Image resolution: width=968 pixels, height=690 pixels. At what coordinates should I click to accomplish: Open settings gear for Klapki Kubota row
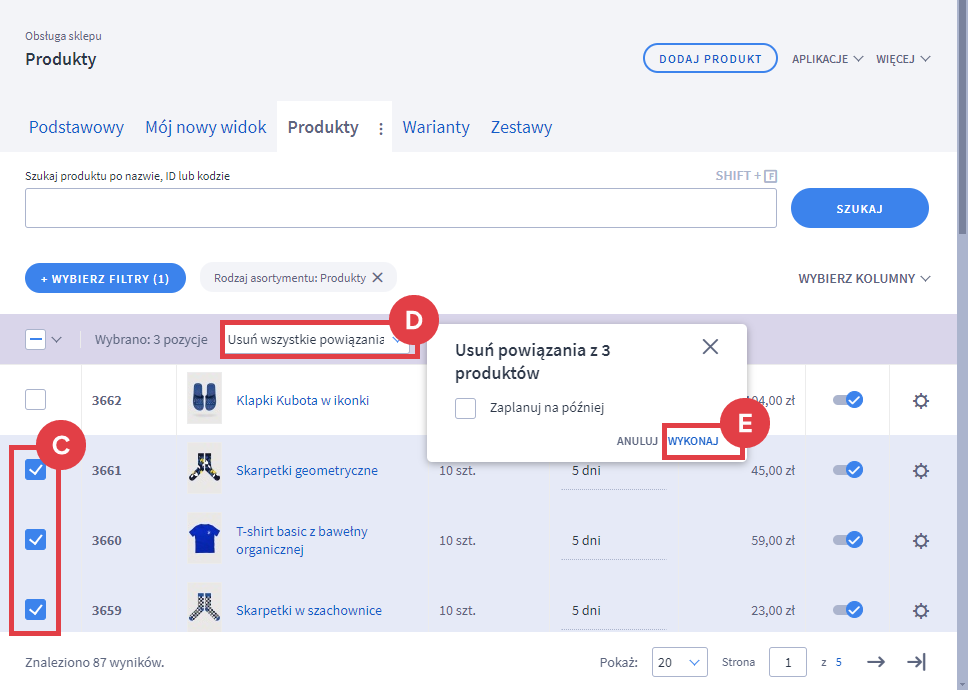pos(920,401)
